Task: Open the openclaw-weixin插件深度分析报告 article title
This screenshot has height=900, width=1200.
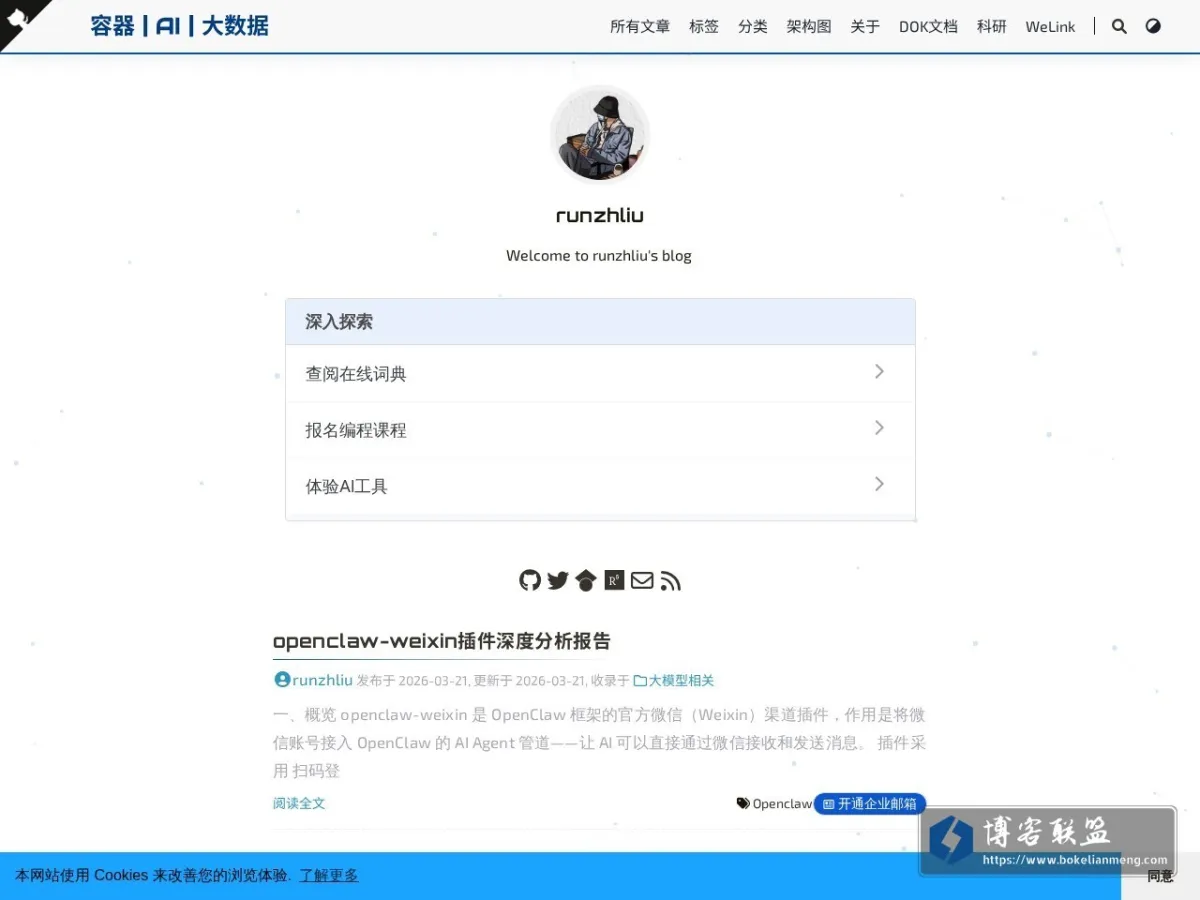Action: (442, 640)
